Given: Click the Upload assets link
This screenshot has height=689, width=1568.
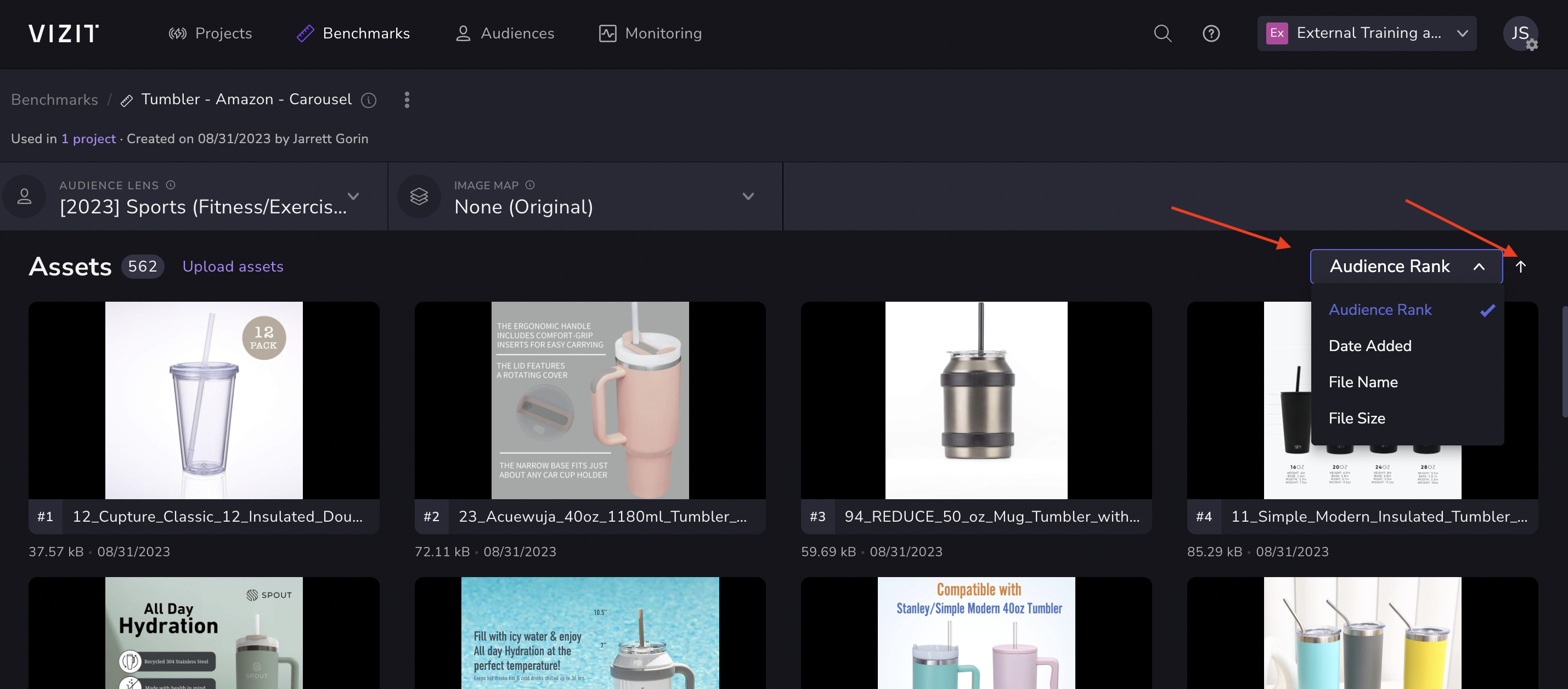Looking at the screenshot, I should pos(233,267).
